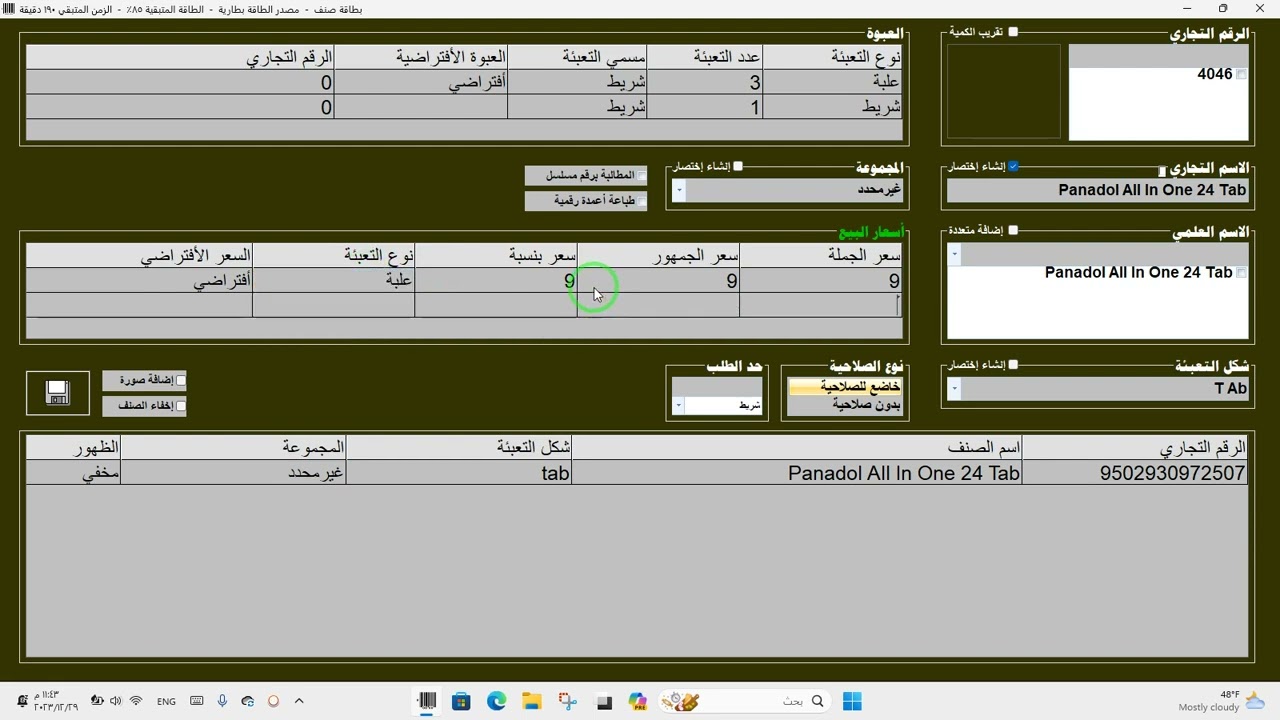Open File Explorer from the taskbar
1280x720 pixels.
point(532,701)
